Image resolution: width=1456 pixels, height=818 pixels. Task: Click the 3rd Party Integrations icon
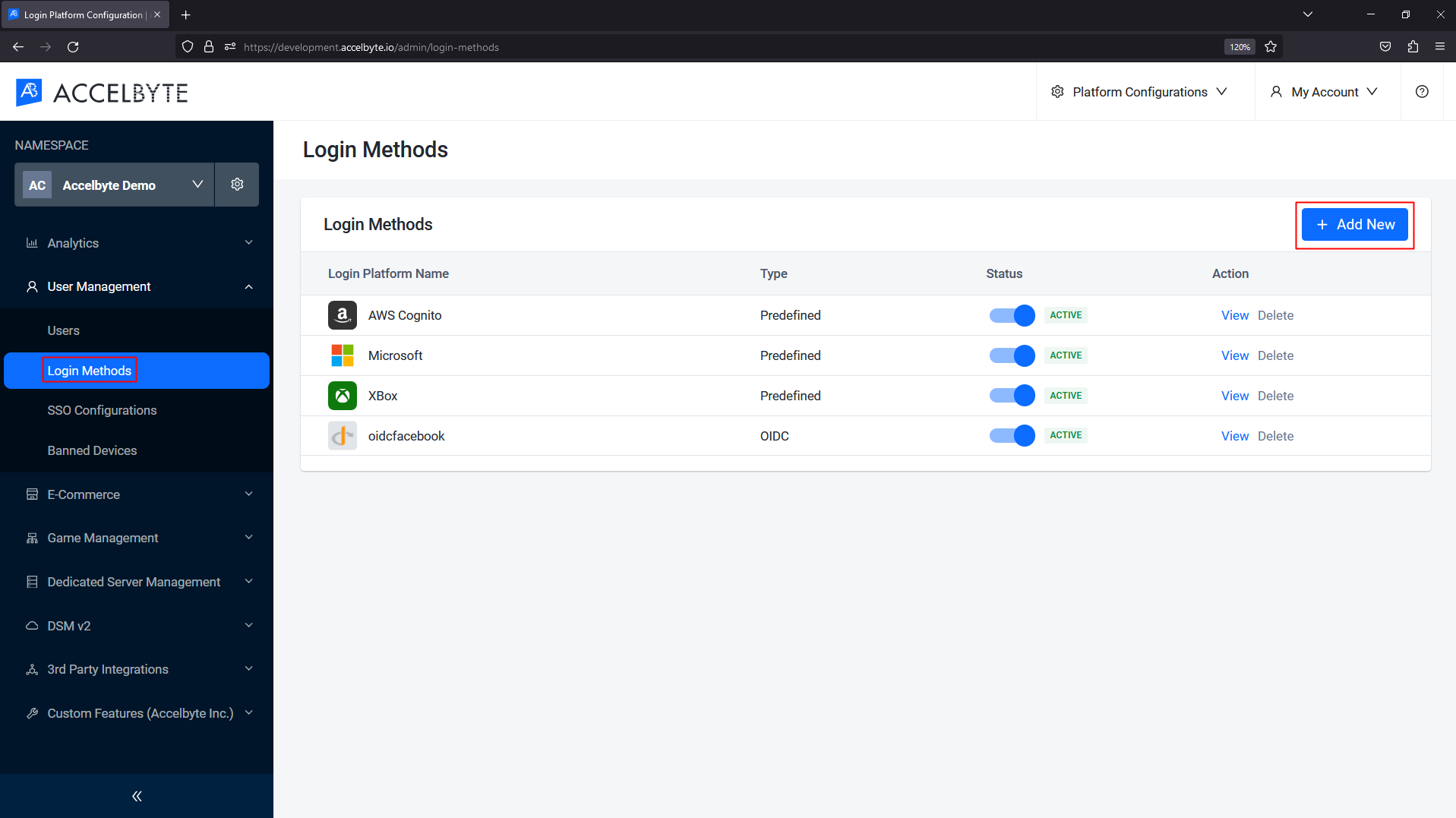click(x=32, y=669)
